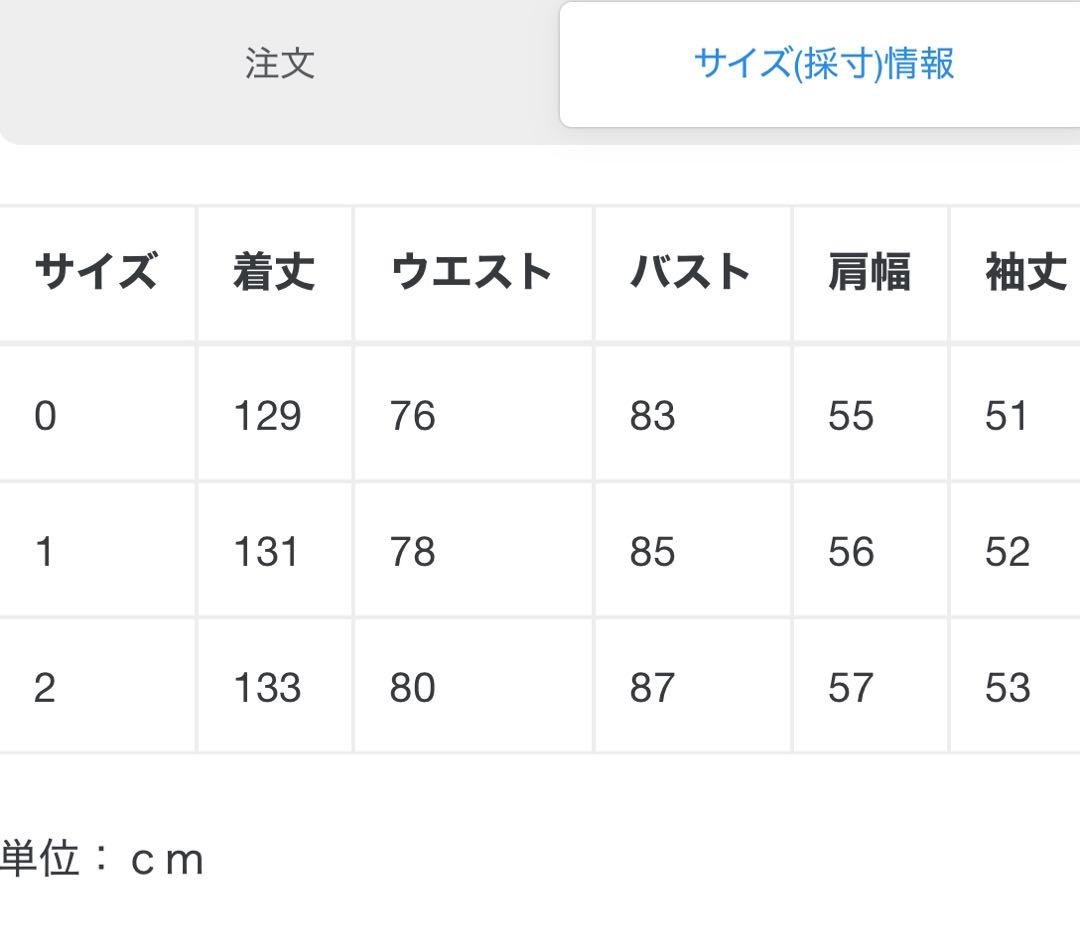
Task: Click the 129 length value cell
Action: point(267,416)
